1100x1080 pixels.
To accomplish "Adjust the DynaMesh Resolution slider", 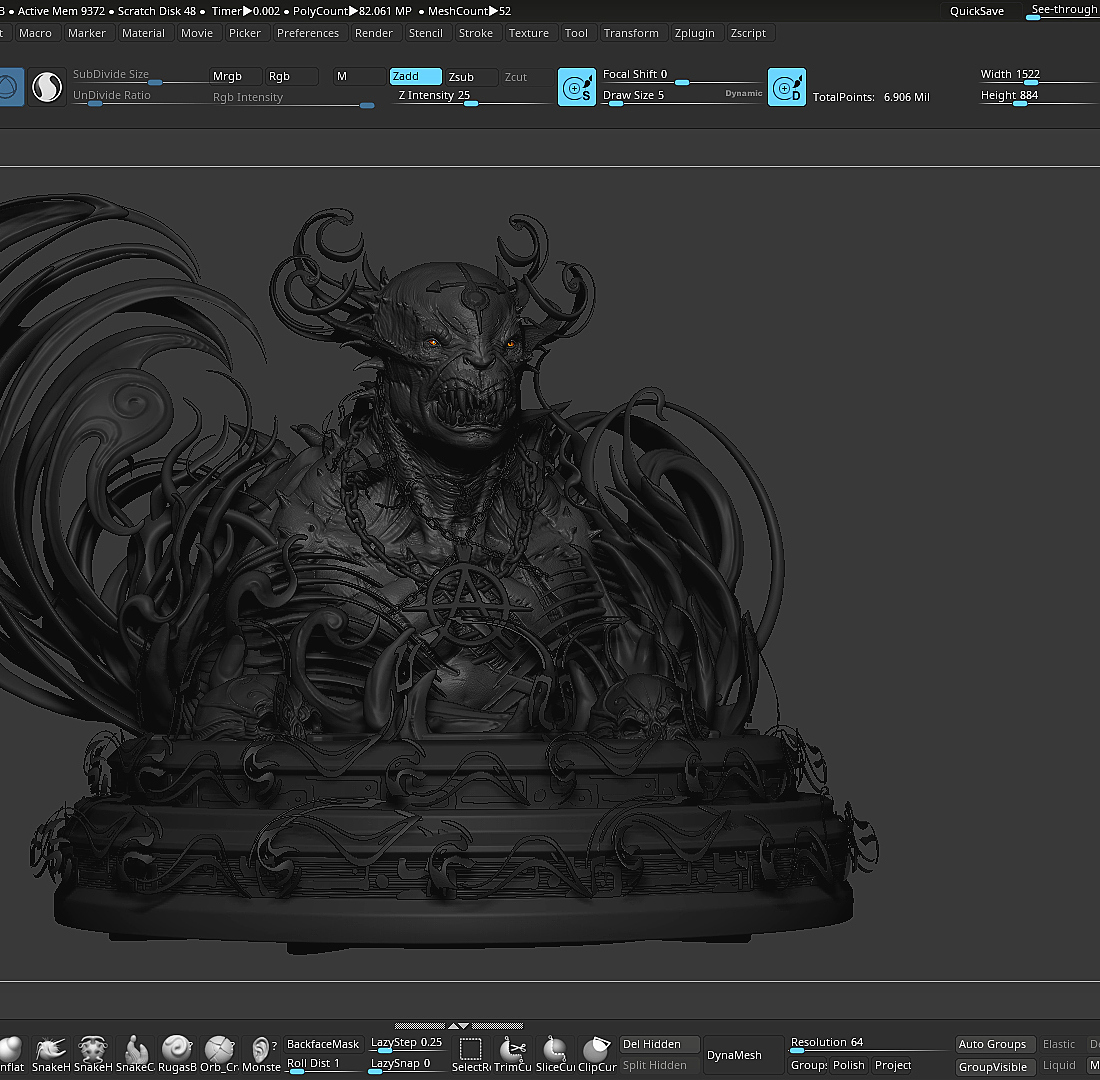I will [x=869, y=1044].
